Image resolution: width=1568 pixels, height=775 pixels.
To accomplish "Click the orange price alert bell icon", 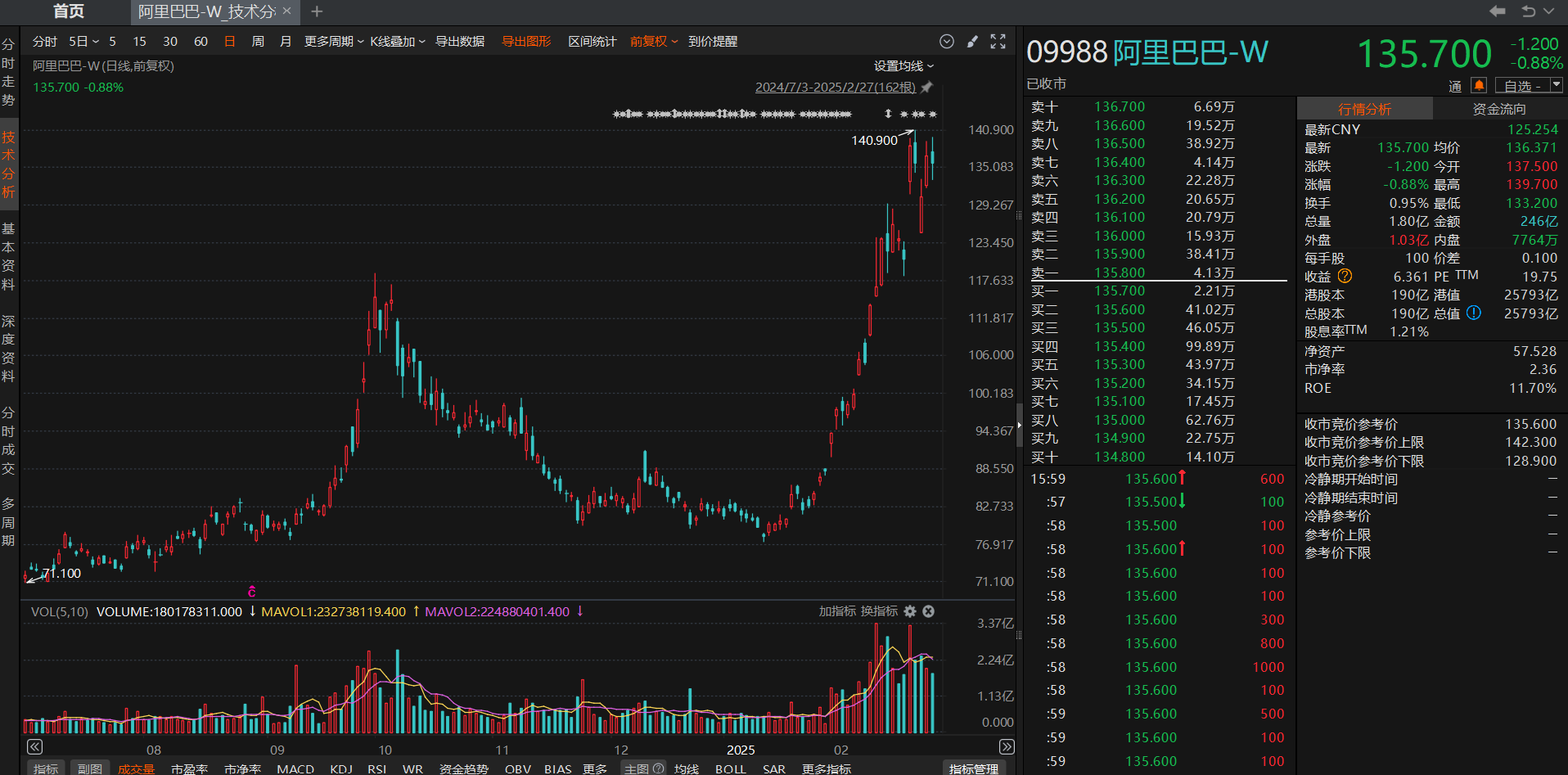I will click(1479, 85).
